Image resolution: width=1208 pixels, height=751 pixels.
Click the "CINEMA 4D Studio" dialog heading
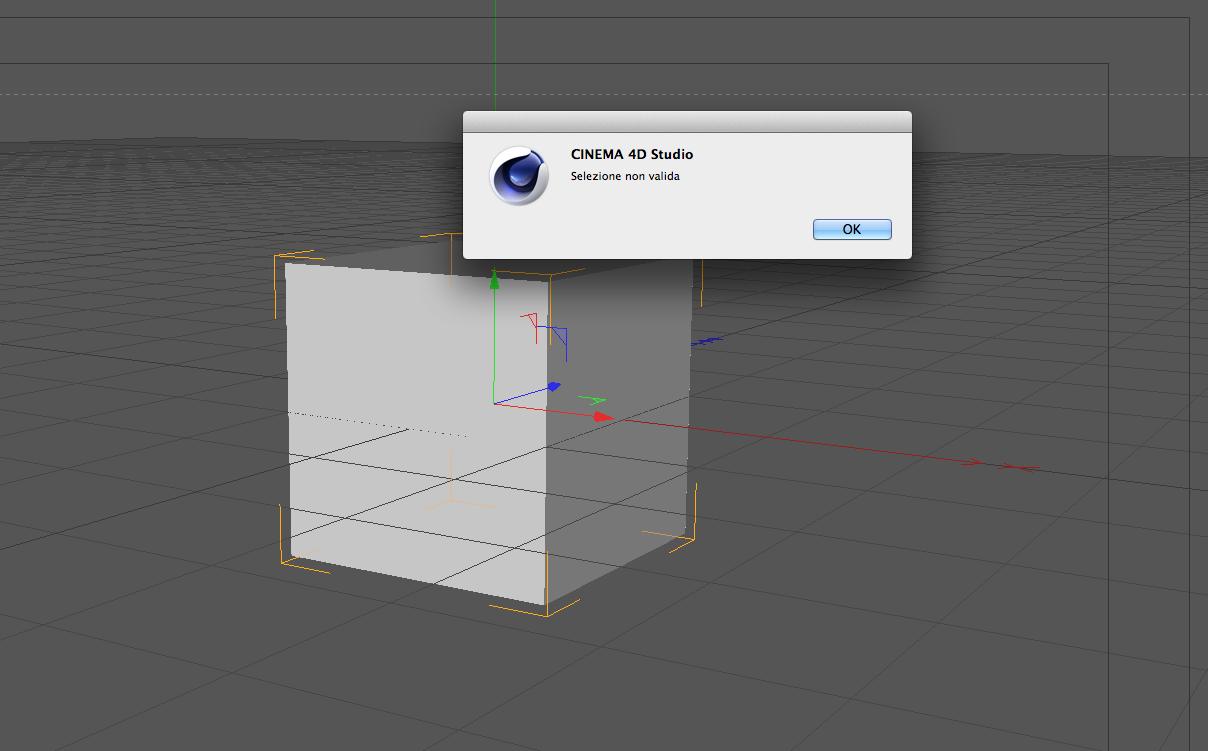(632, 154)
